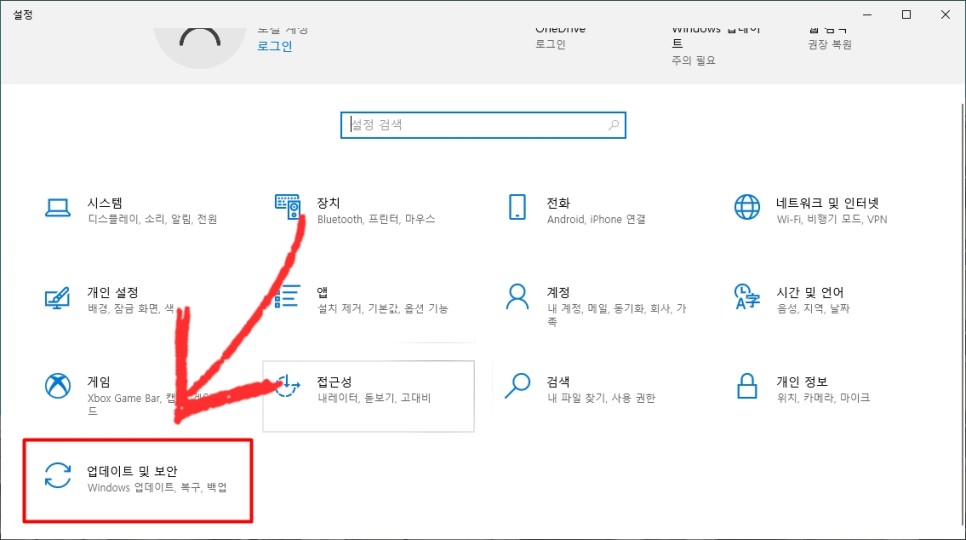Select the 네트워크 및 인터넷 title
966x540 pixels.
click(x=827, y=203)
